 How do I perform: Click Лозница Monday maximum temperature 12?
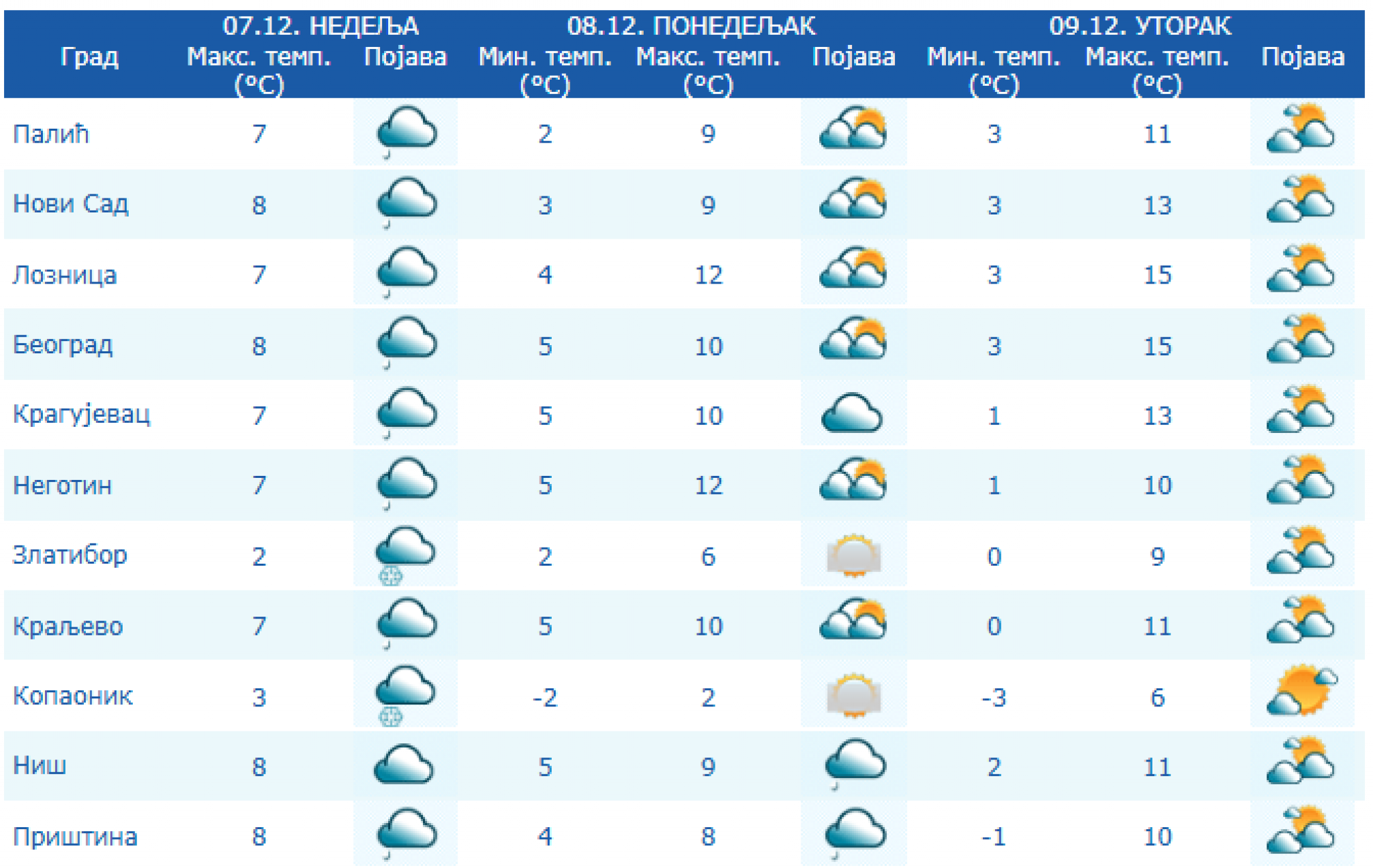(x=708, y=275)
